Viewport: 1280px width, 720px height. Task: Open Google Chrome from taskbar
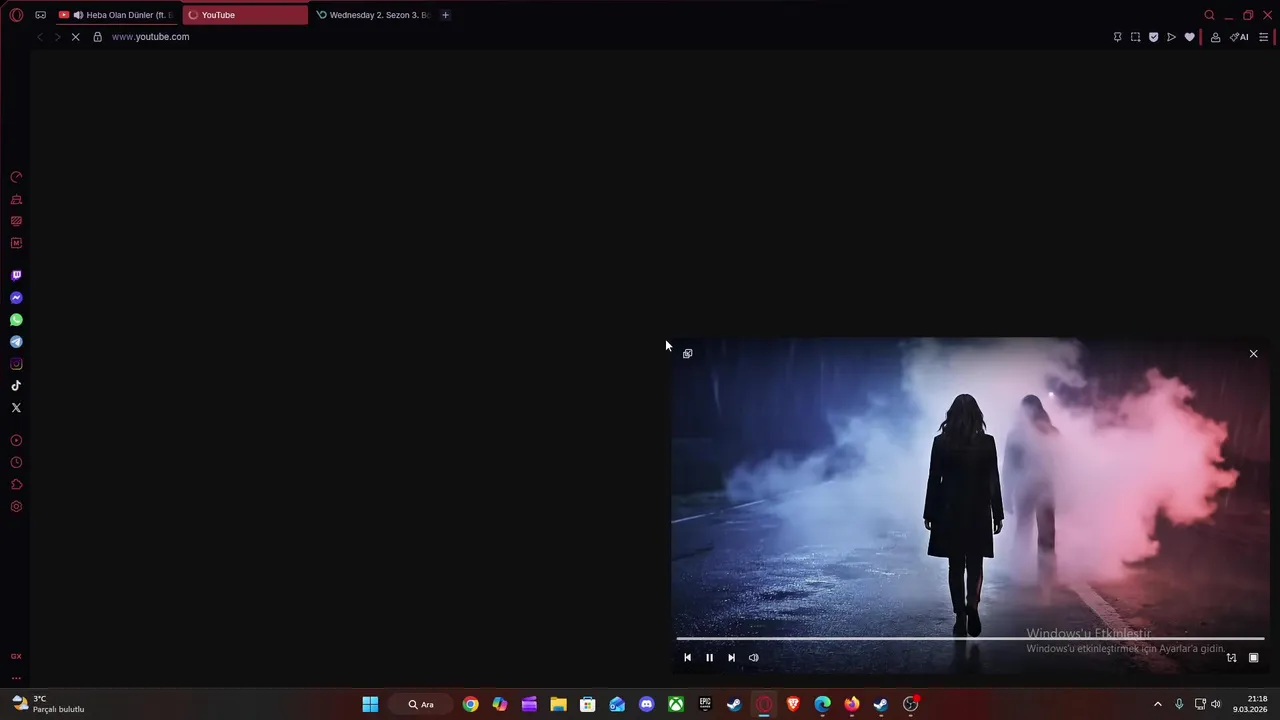click(470, 704)
